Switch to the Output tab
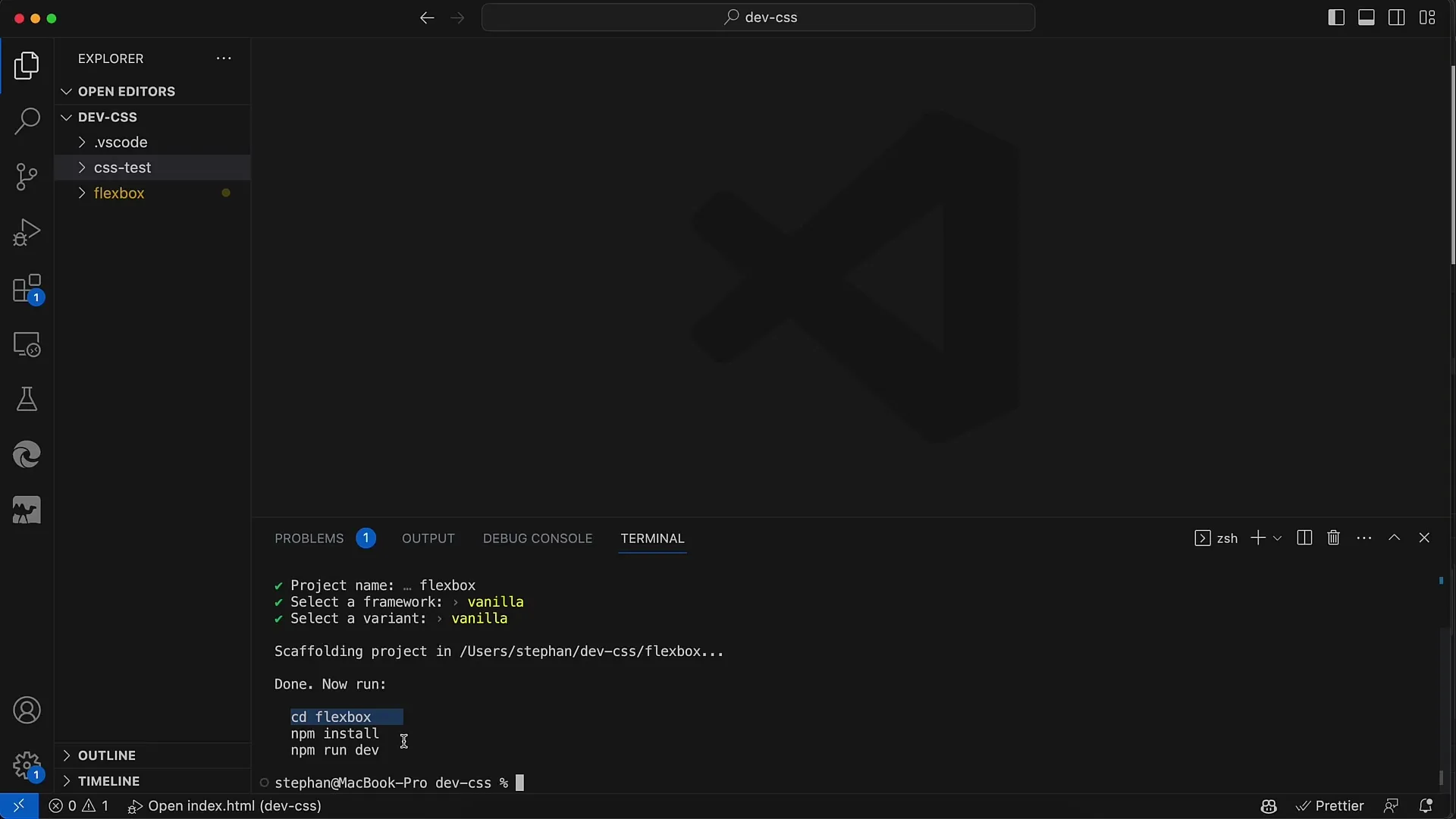The width and height of the screenshot is (1456, 819). pyautogui.click(x=428, y=538)
